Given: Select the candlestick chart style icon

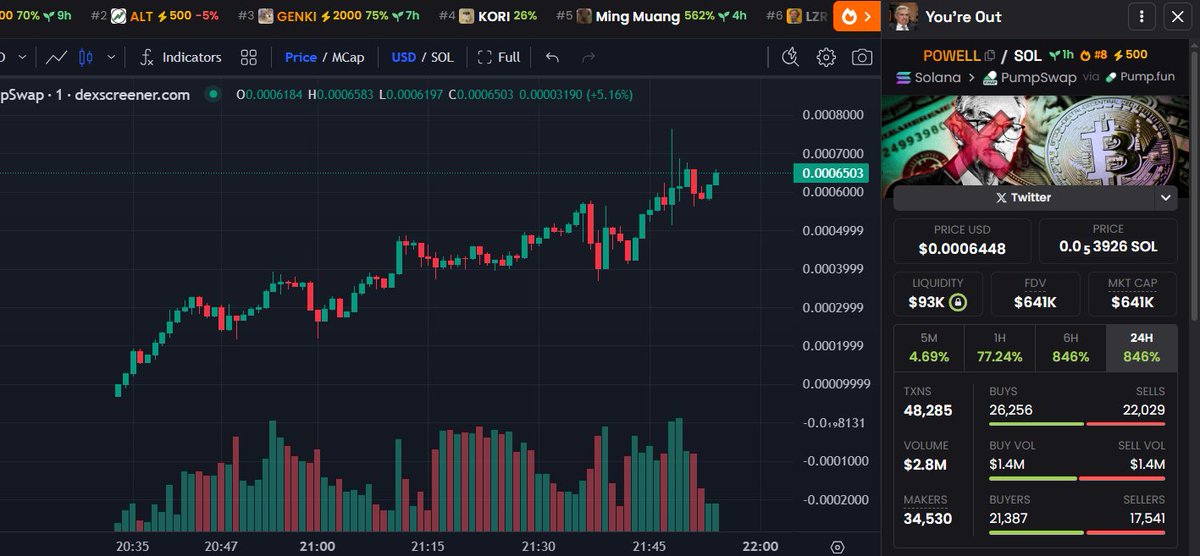Looking at the screenshot, I should pyautogui.click(x=85, y=57).
